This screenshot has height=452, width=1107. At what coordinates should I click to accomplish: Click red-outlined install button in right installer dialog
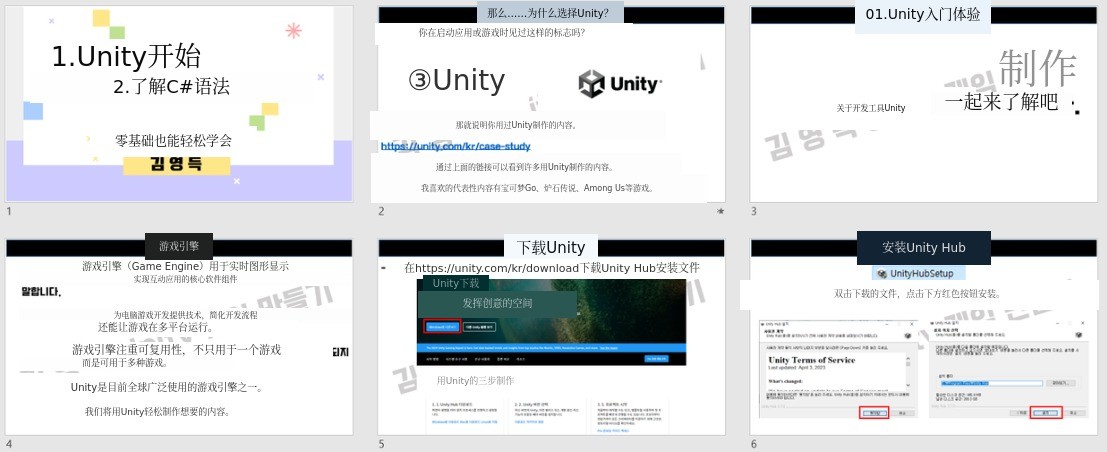[1045, 412]
